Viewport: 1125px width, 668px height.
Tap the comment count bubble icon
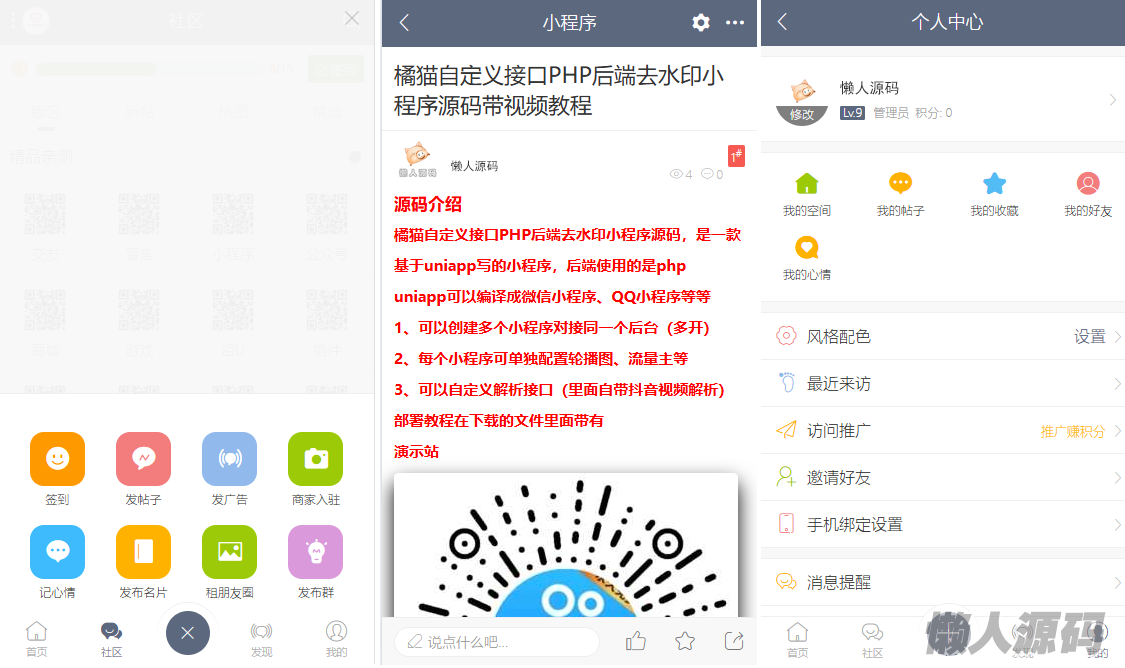707,174
